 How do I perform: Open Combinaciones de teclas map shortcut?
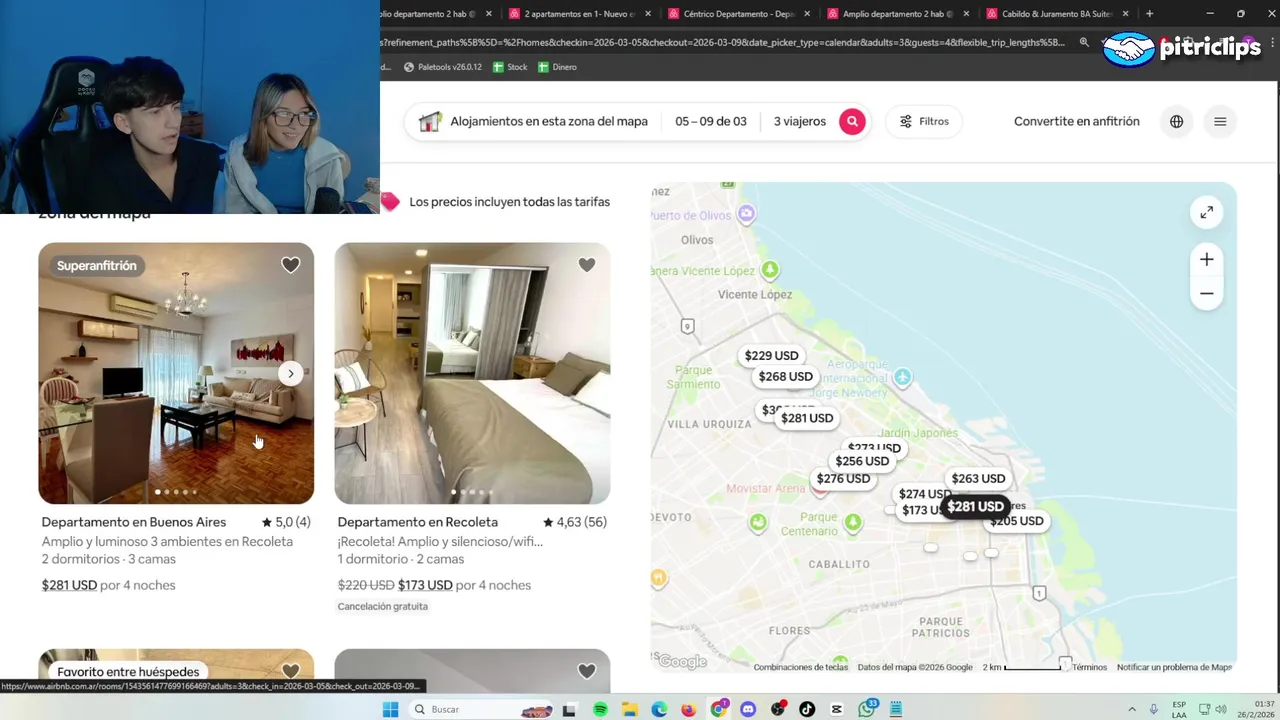click(800, 667)
